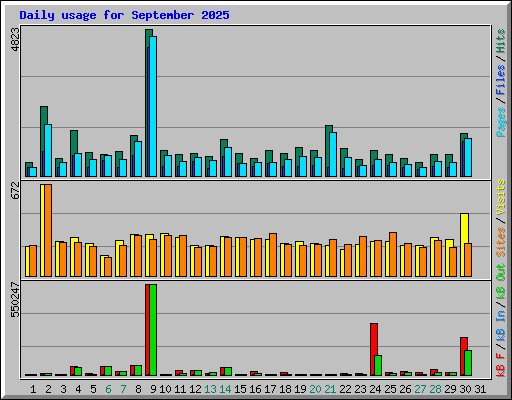The width and height of the screenshot is (512, 400).
Task: Click the cyan Pages bar for day 21
Action: (333, 154)
